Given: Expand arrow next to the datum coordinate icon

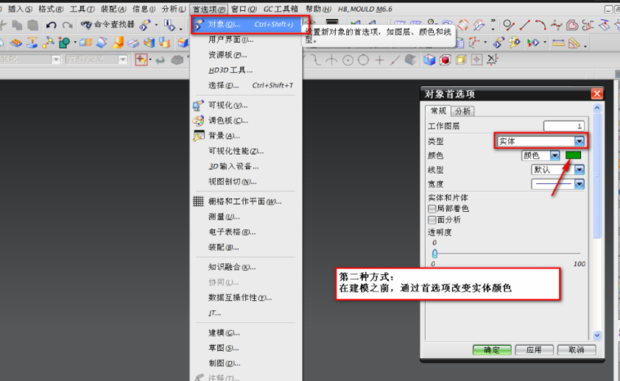Looking at the screenshot, I should pyautogui.click(x=485, y=43).
